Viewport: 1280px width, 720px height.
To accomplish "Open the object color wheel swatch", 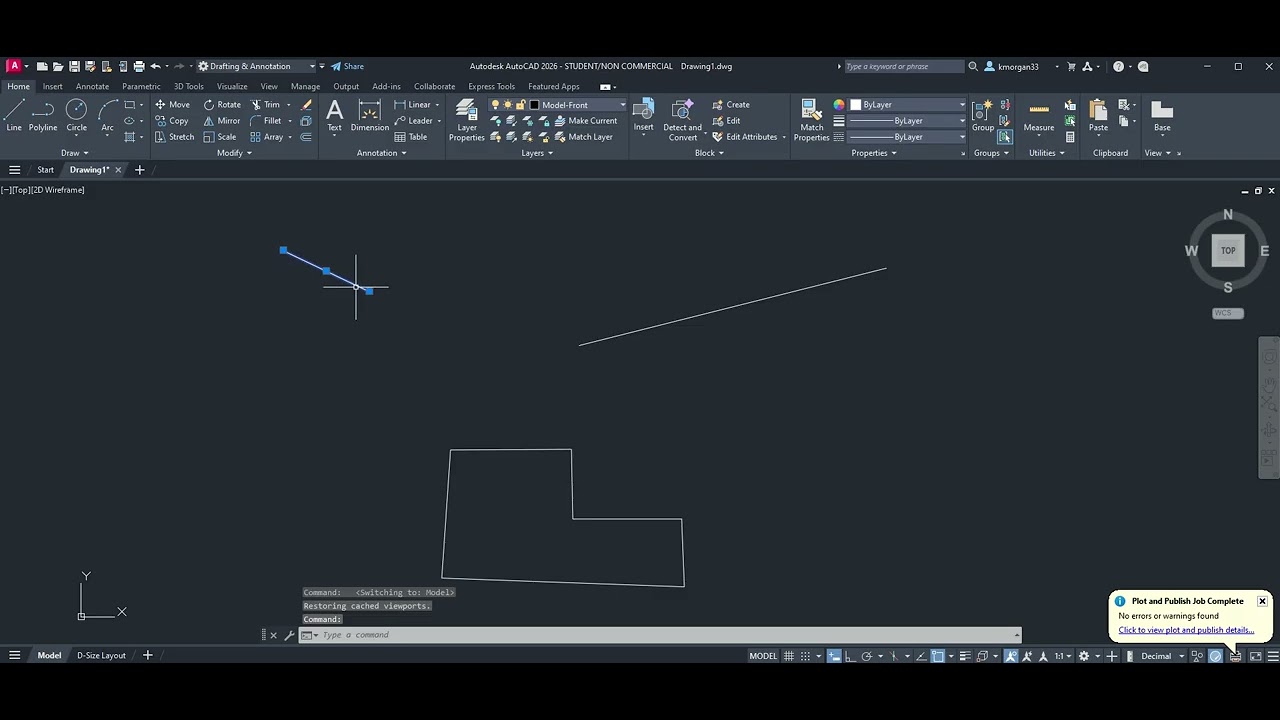I will (839, 104).
